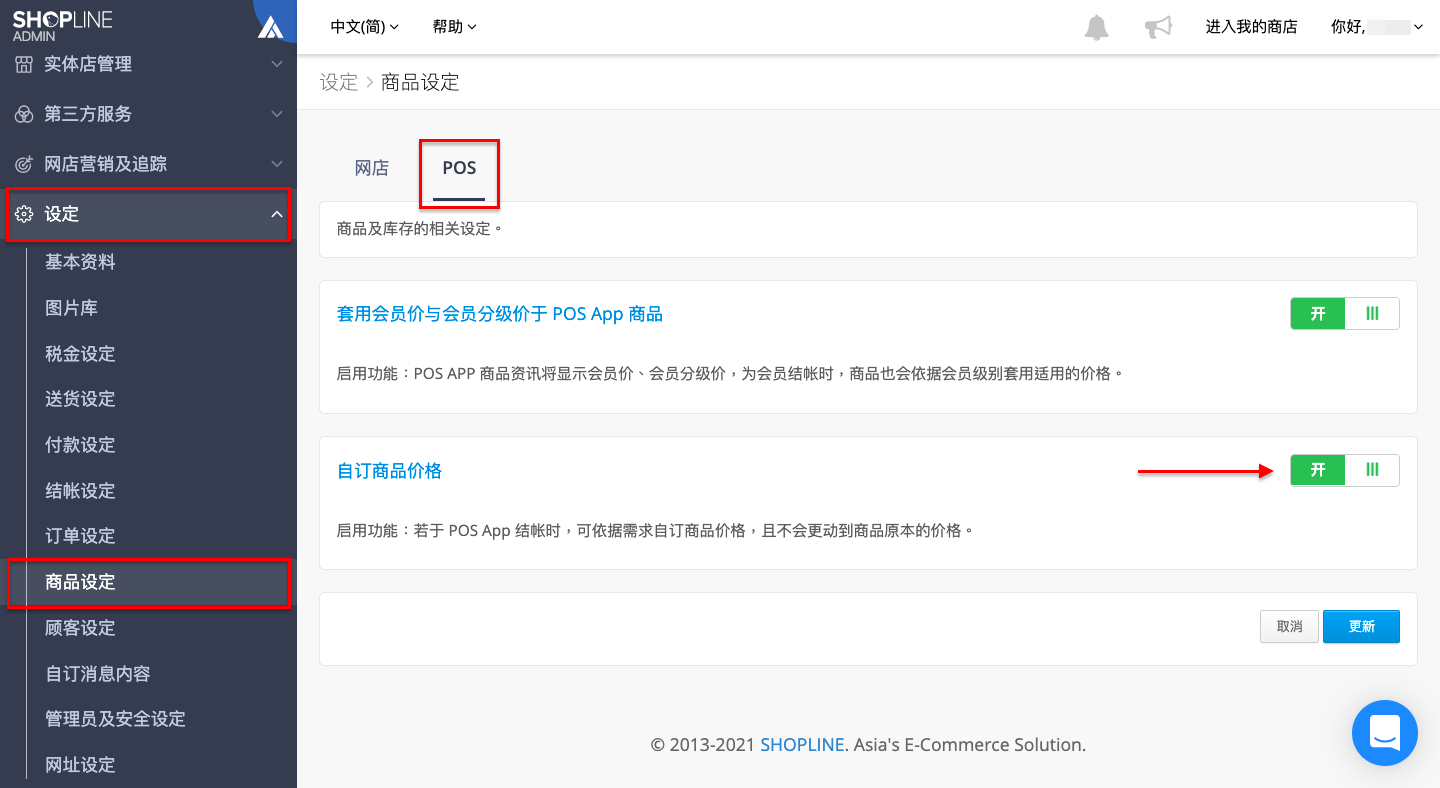The width and height of the screenshot is (1440, 788).
Task: Open the 你好 user account dropdown
Action: (x=1377, y=27)
